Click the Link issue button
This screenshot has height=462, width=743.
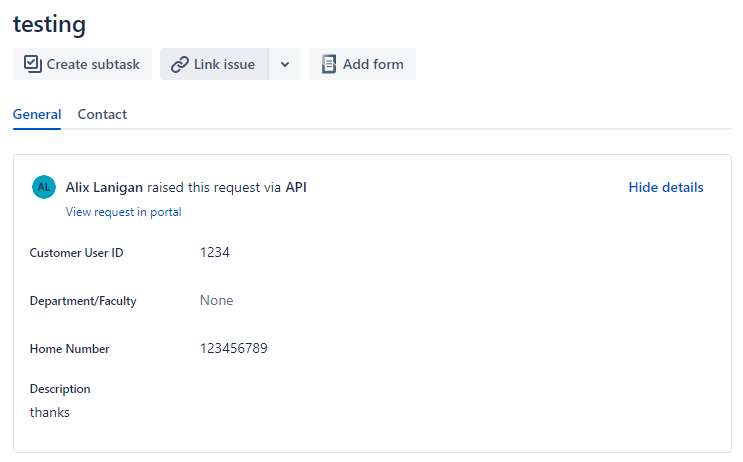pos(214,64)
